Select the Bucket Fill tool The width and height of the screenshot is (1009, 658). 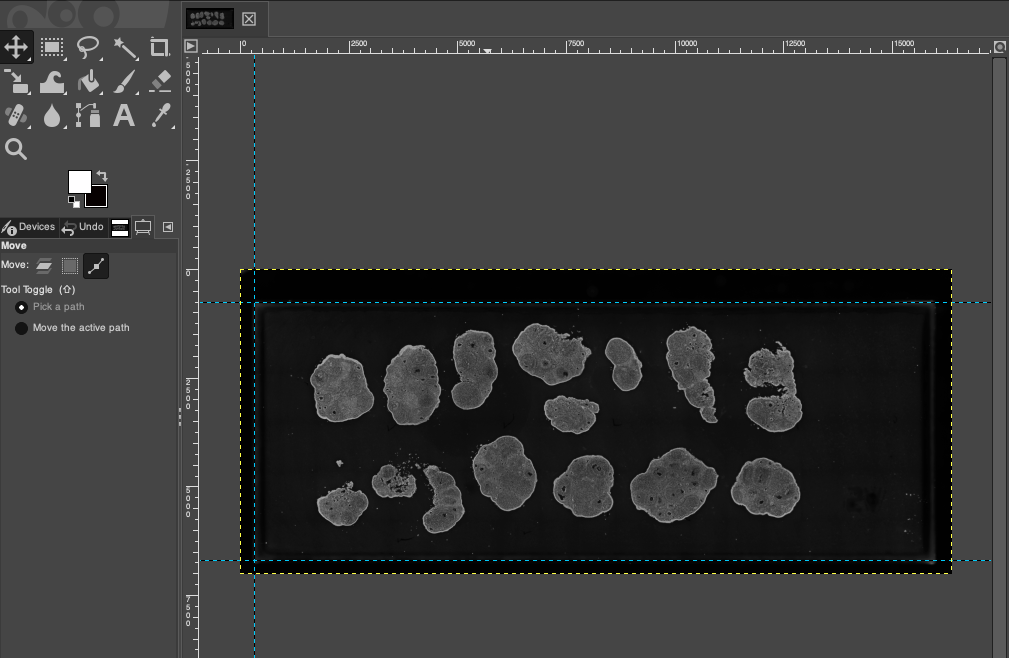[88, 82]
